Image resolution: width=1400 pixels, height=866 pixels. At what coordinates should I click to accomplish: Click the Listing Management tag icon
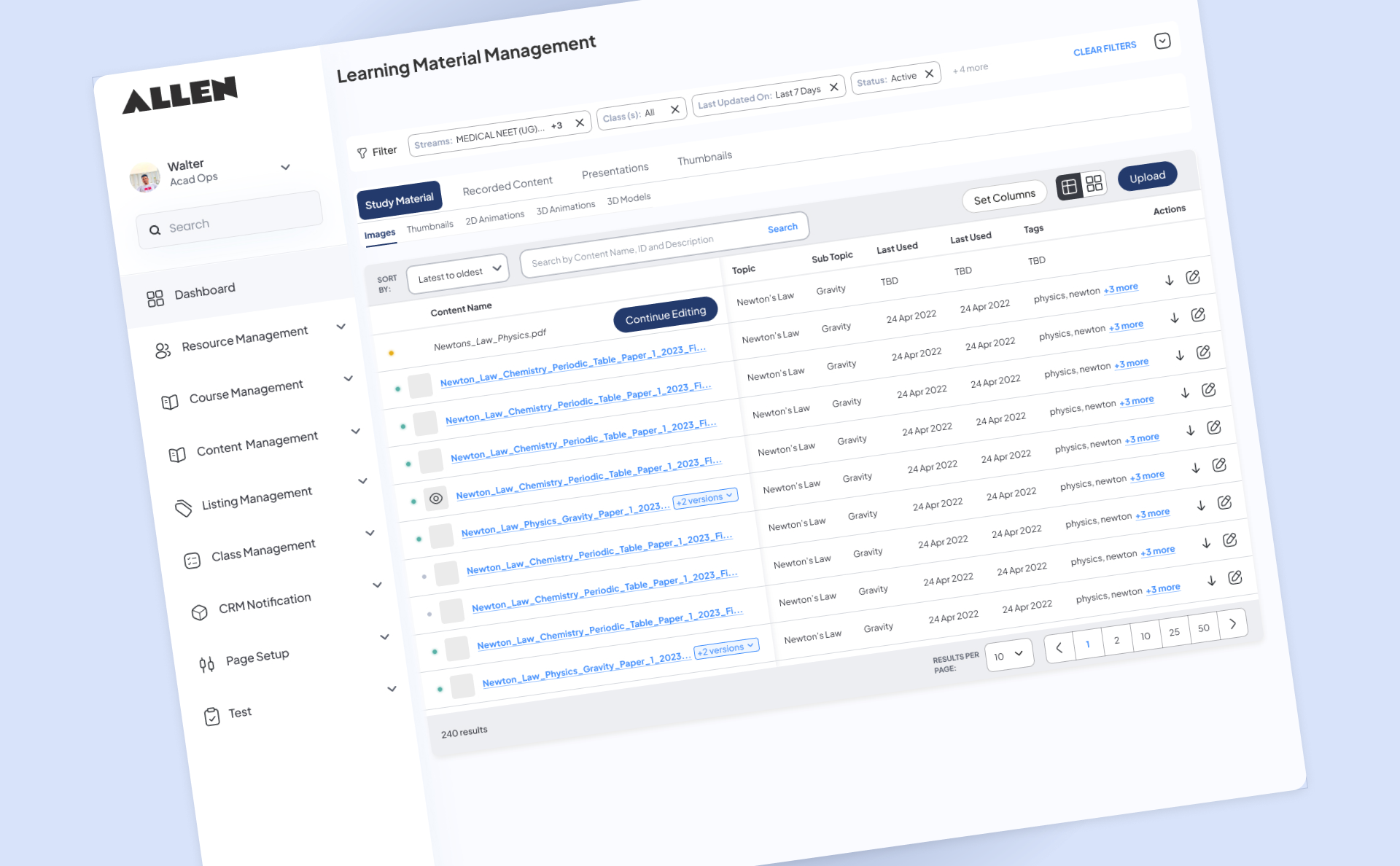(x=184, y=508)
